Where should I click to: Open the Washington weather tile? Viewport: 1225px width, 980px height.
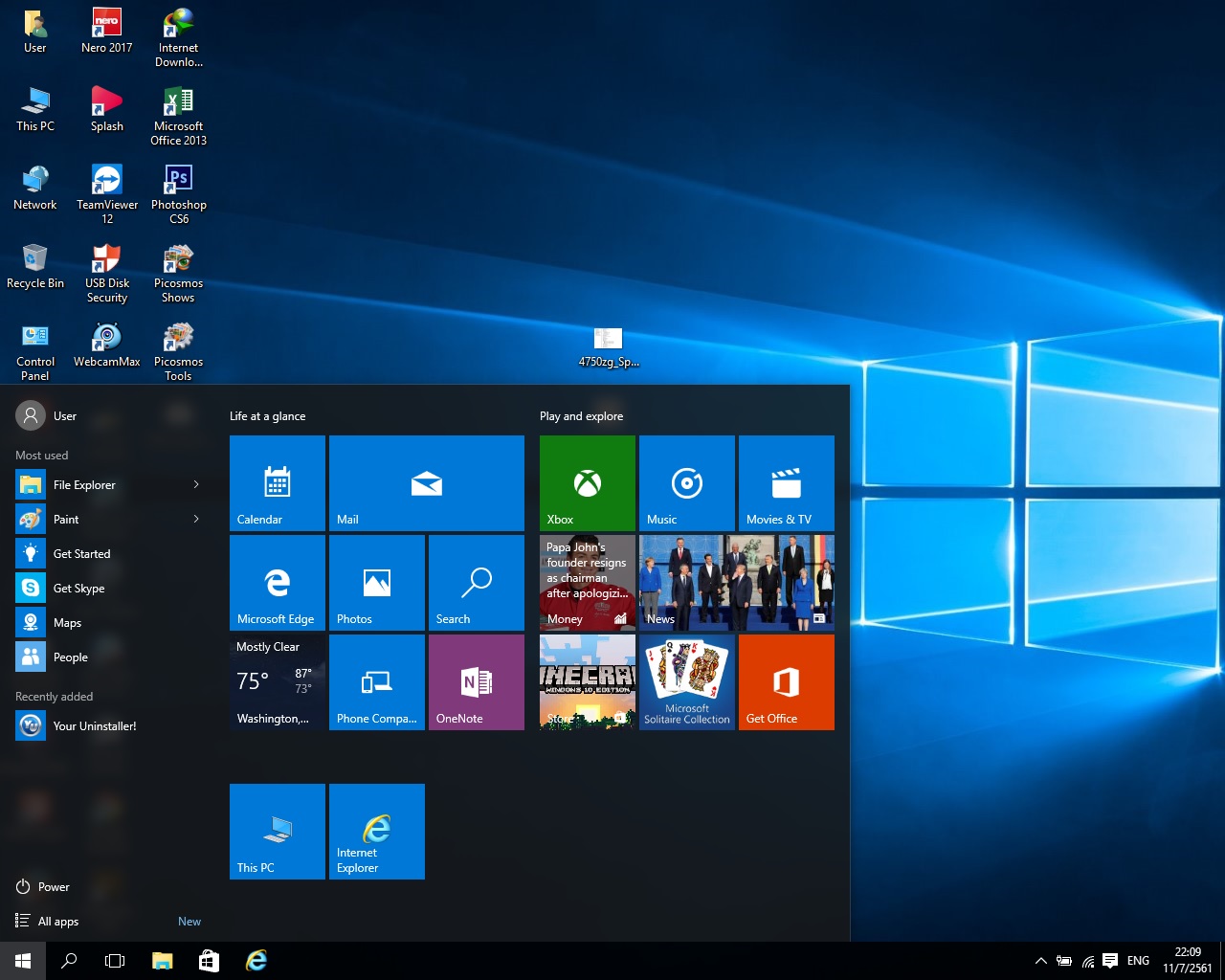pos(278,682)
